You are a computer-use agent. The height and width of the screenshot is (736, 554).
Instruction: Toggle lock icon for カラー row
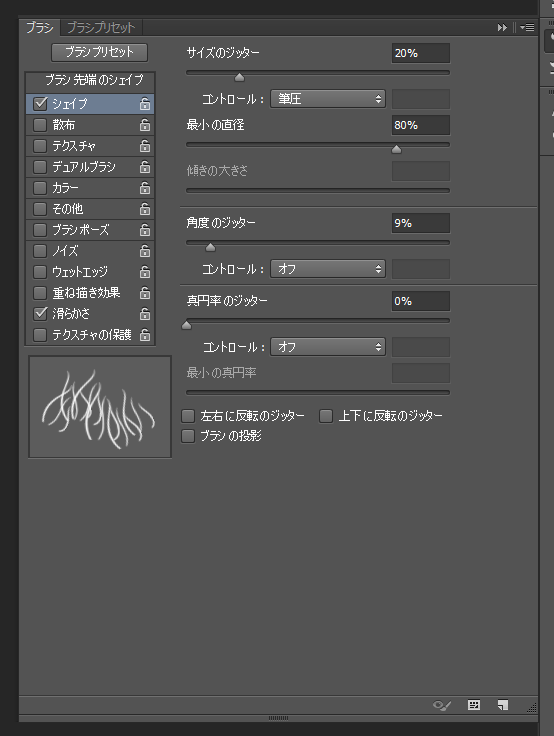click(145, 188)
